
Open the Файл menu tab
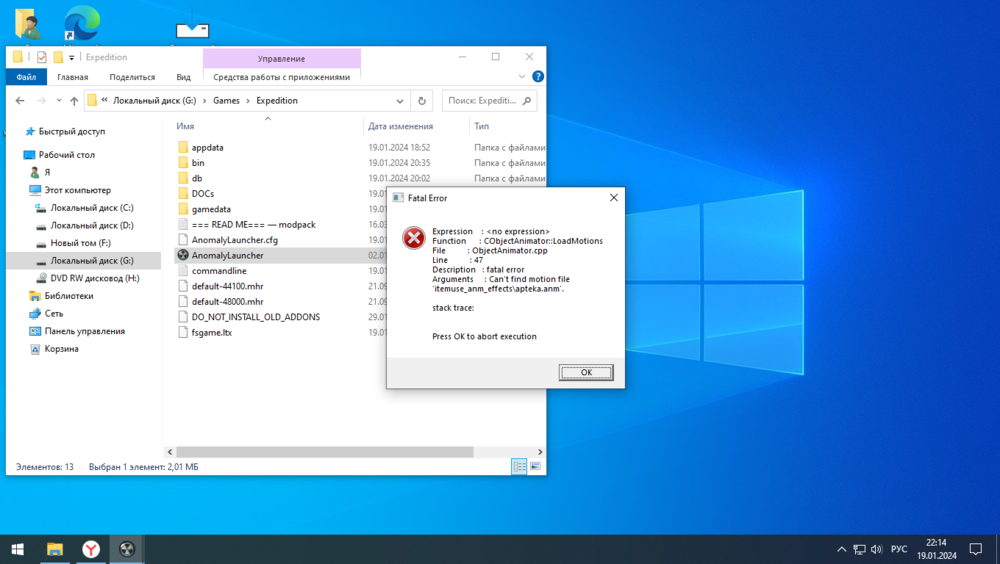coord(26,77)
